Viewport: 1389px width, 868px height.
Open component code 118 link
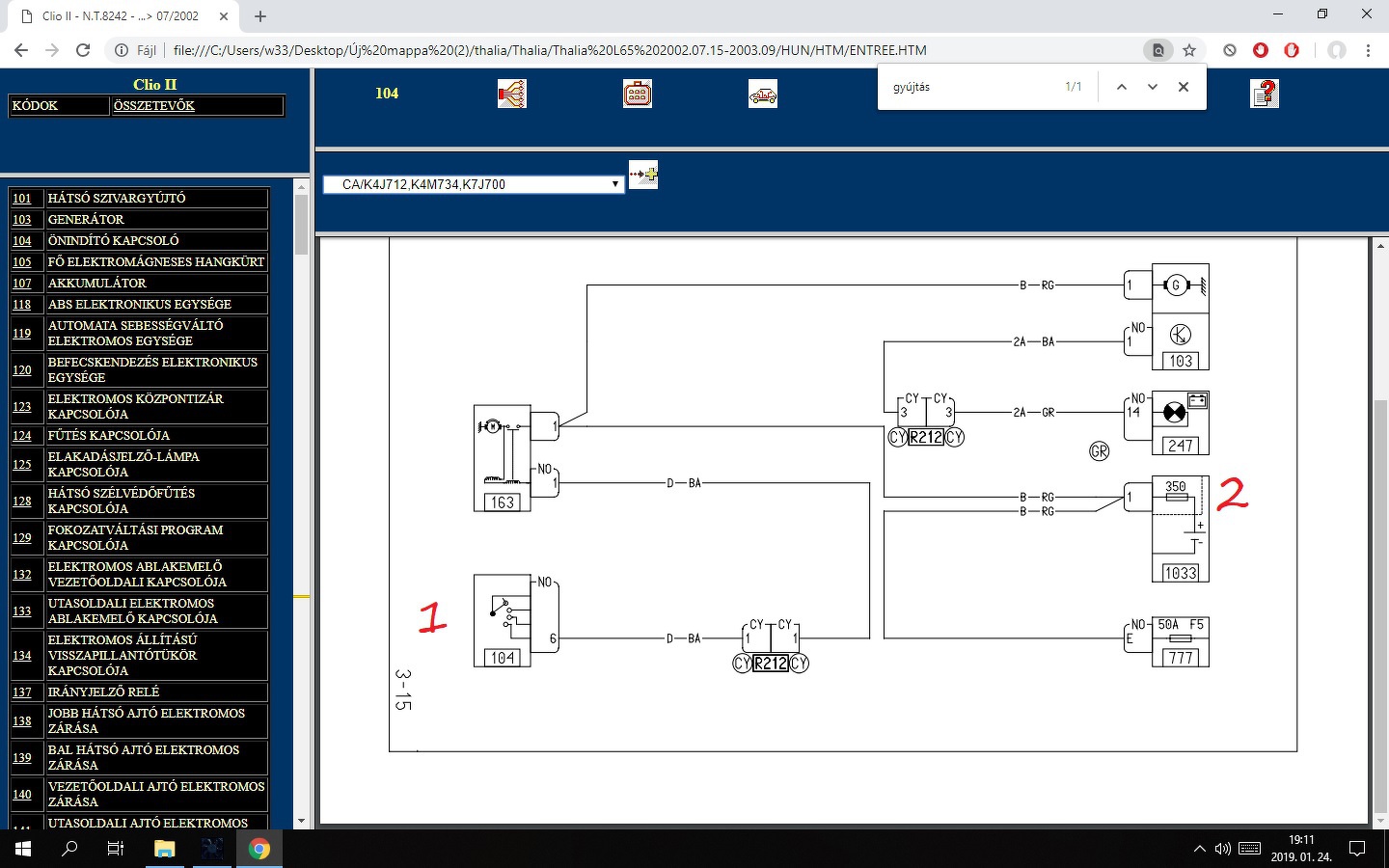tap(22, 305)
